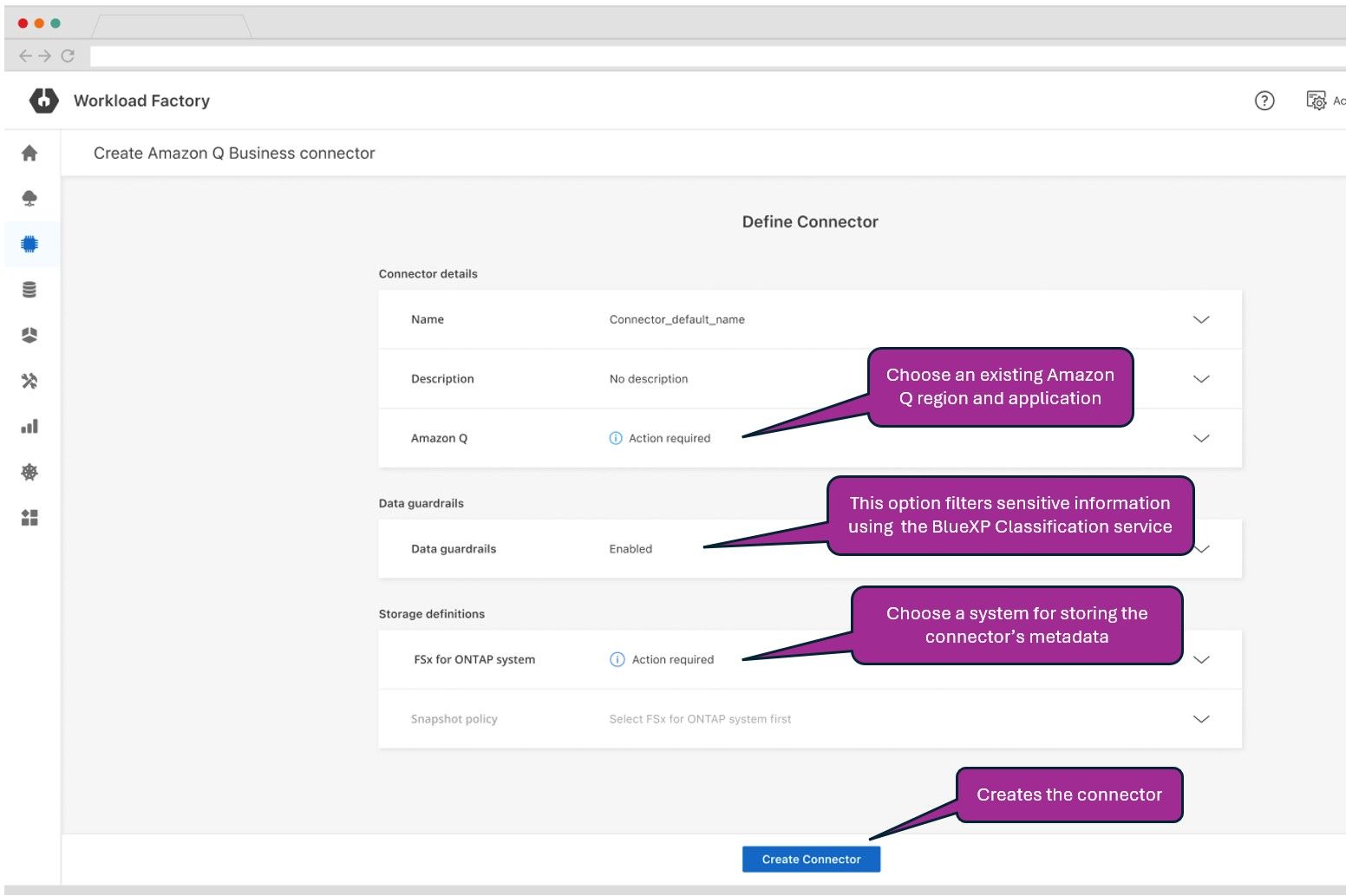Click the ship wheel Kubernetes icon
The image size is (1359, 896).
click(x=29, y=472)
